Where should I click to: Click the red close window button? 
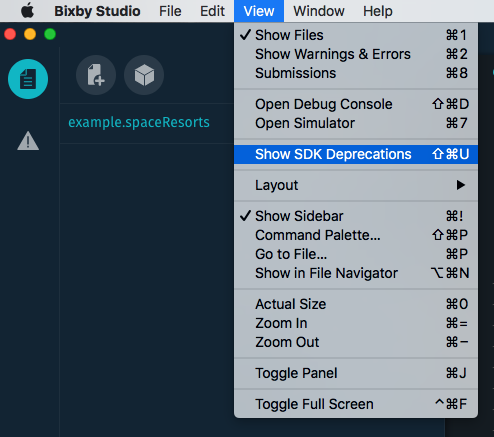[10, 34]
